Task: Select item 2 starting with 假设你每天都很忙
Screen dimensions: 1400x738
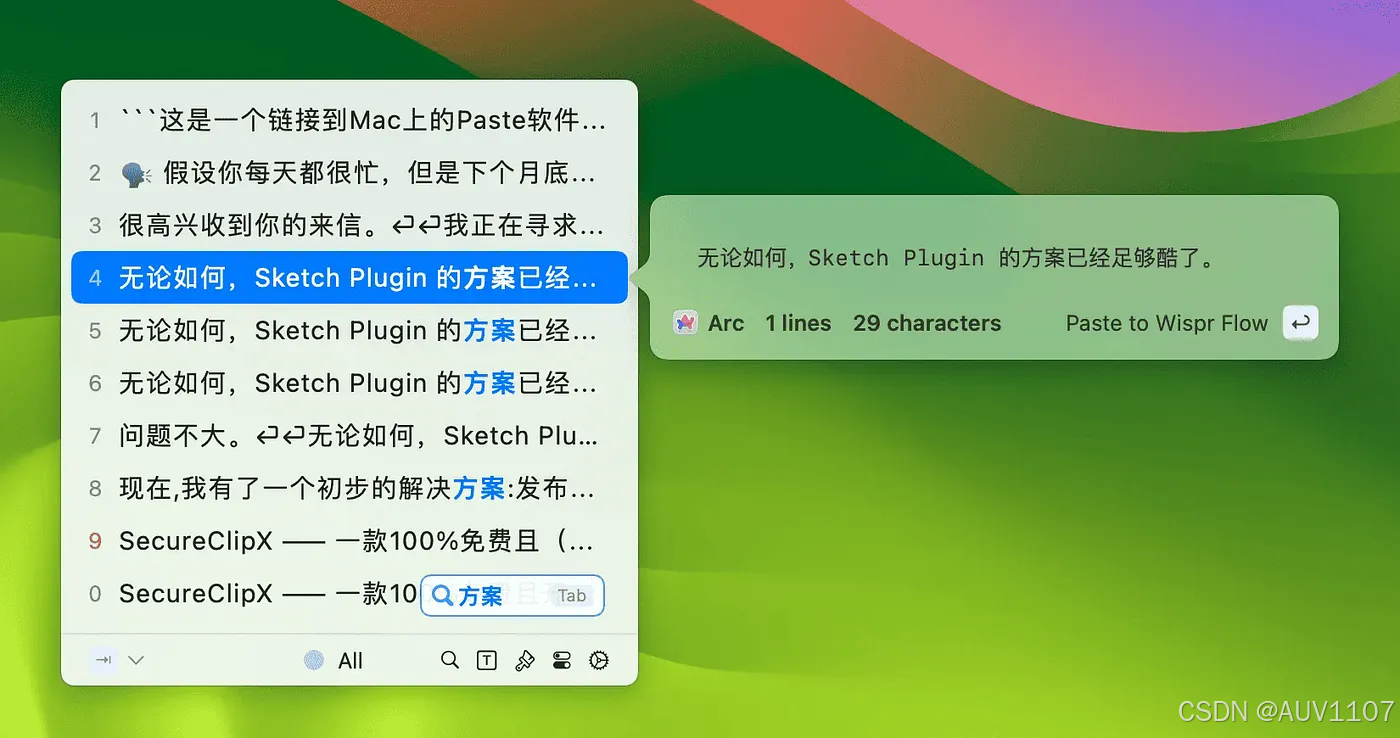Action: click(x=349, y=173)
